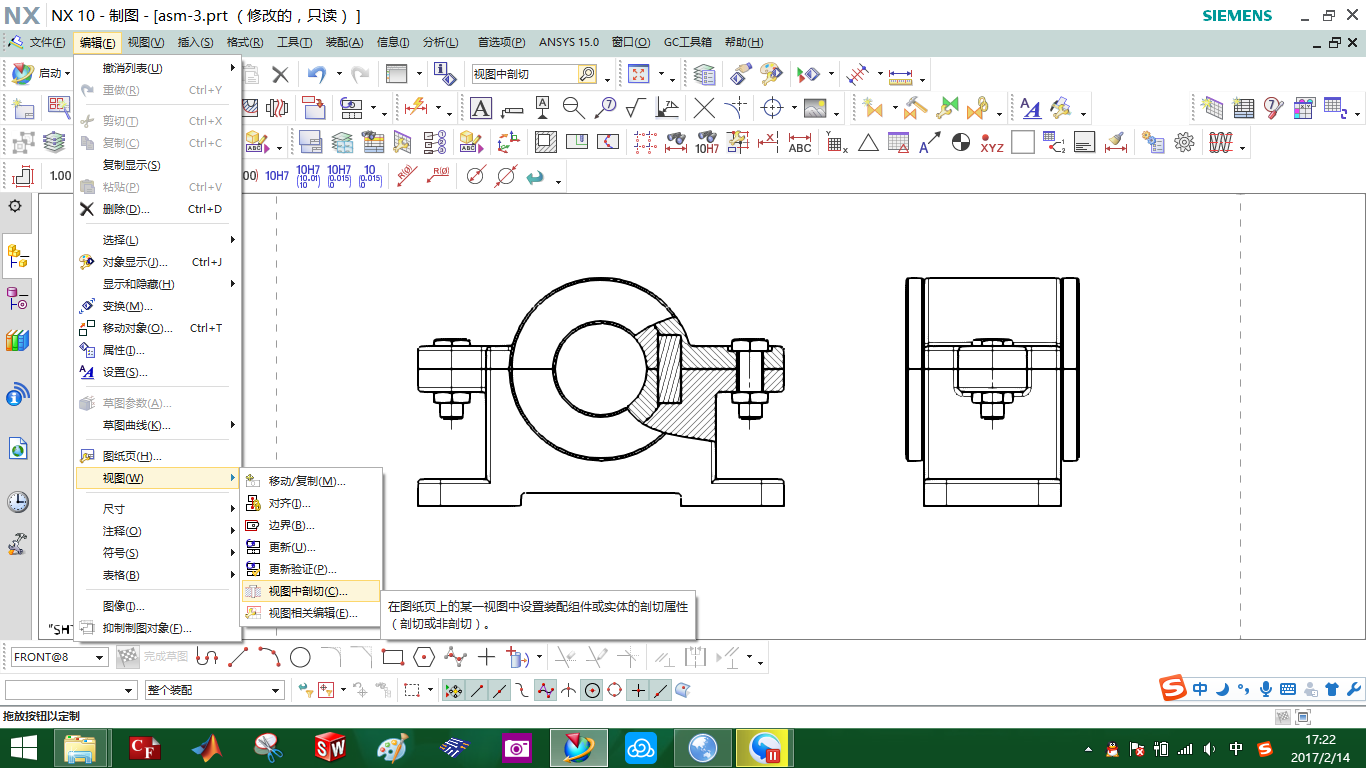Open SolidWorks from the taskbar

[x=329, y=748]
